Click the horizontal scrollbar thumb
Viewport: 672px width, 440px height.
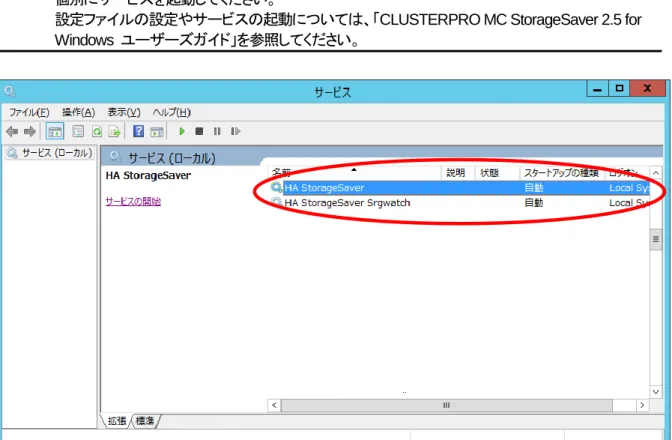tap(447, 405)
